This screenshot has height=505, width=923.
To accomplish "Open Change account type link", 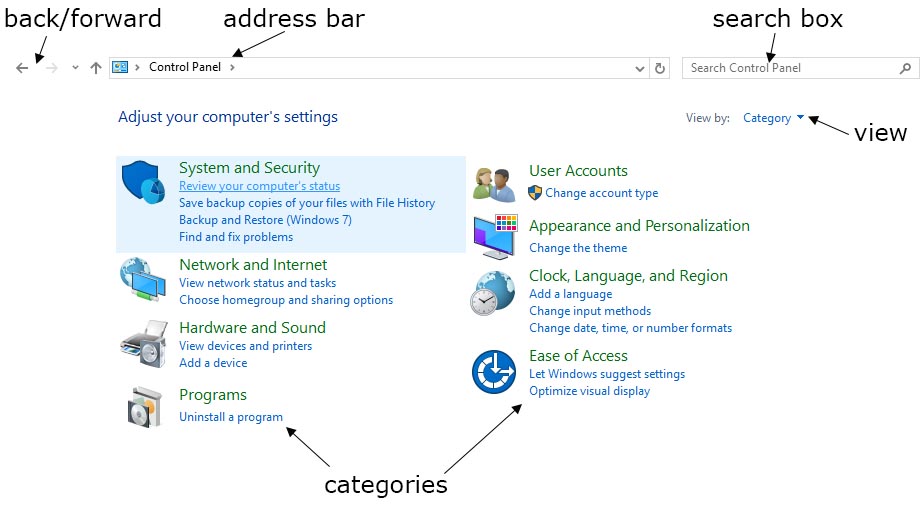I will point(602,193).
